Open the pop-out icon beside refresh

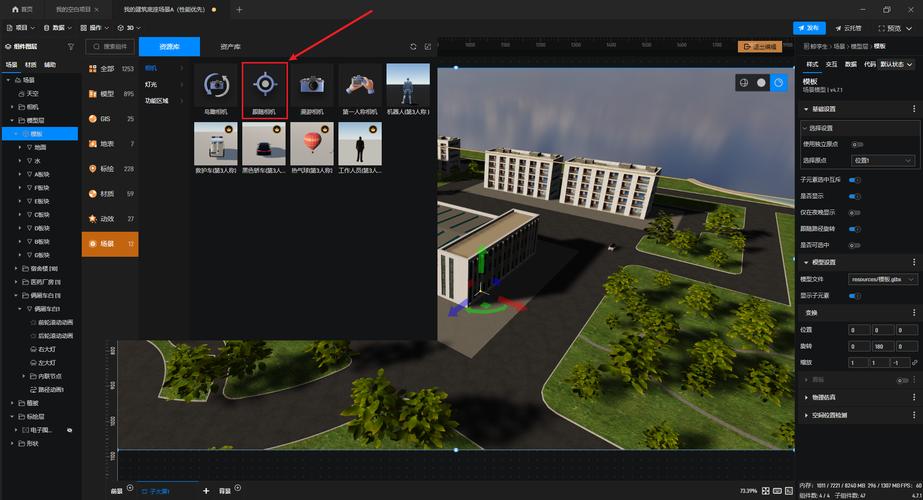tap(428, 47)
